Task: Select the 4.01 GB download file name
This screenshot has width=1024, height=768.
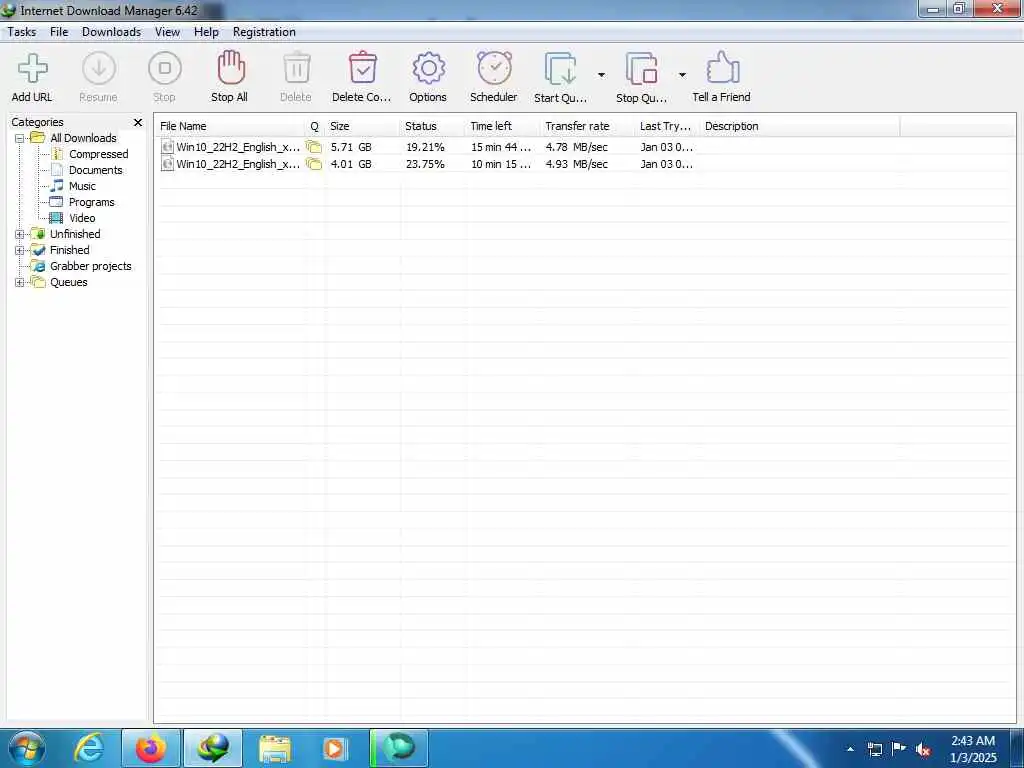Action: pos(238,165)
